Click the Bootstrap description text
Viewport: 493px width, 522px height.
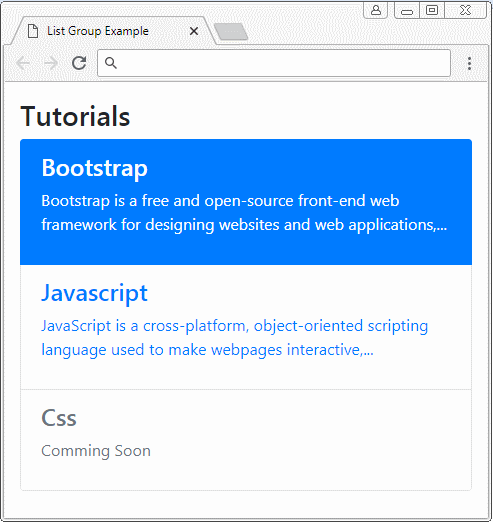point(244,213)
